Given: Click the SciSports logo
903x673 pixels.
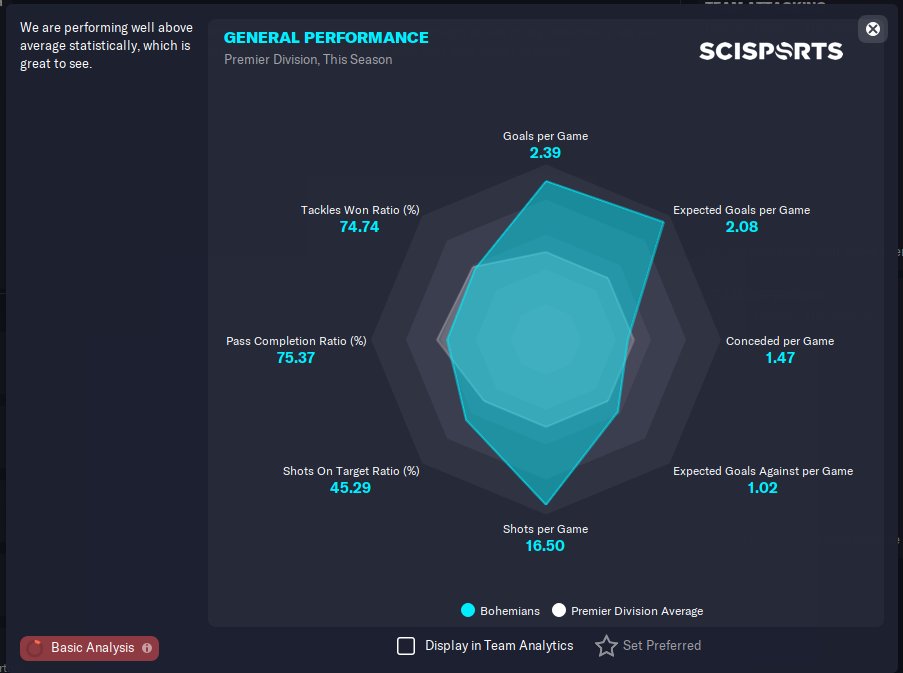Looking at the screenshot, I should [771, 51].
